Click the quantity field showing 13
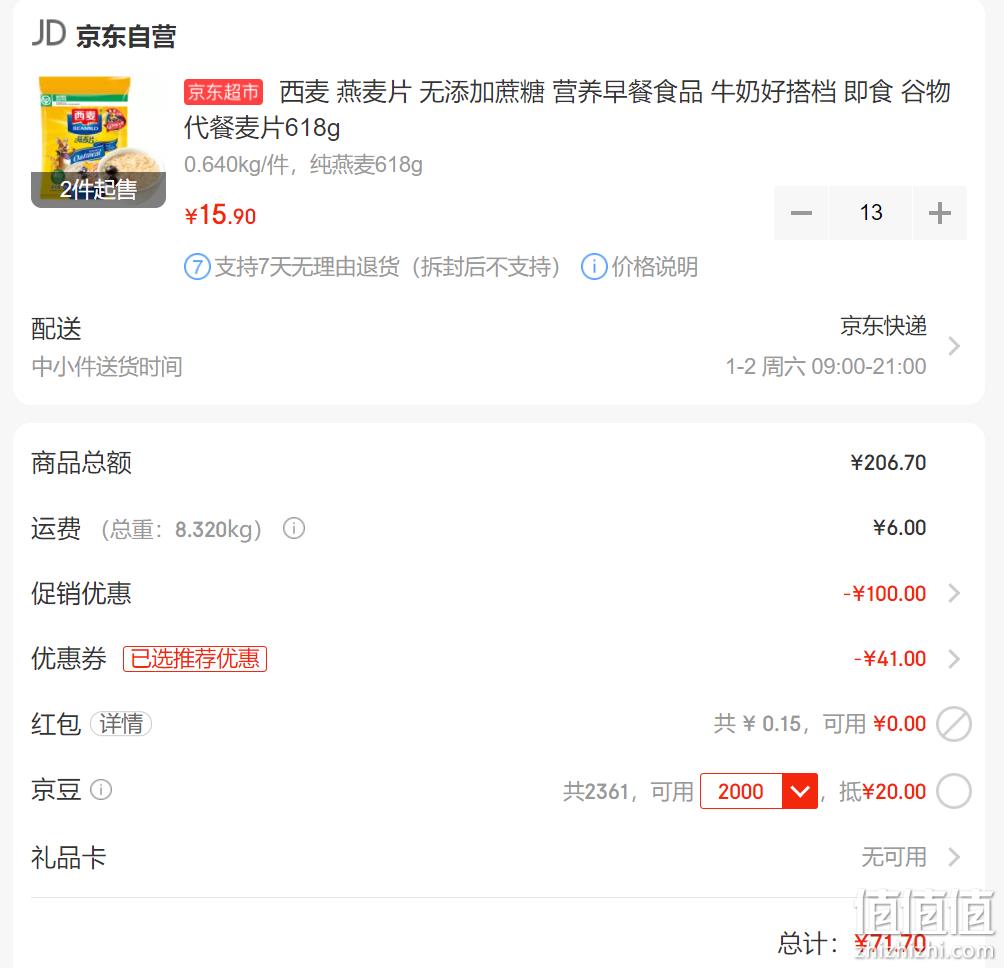The height and width of the screenshot is (968, 1004). pos(870,213)
